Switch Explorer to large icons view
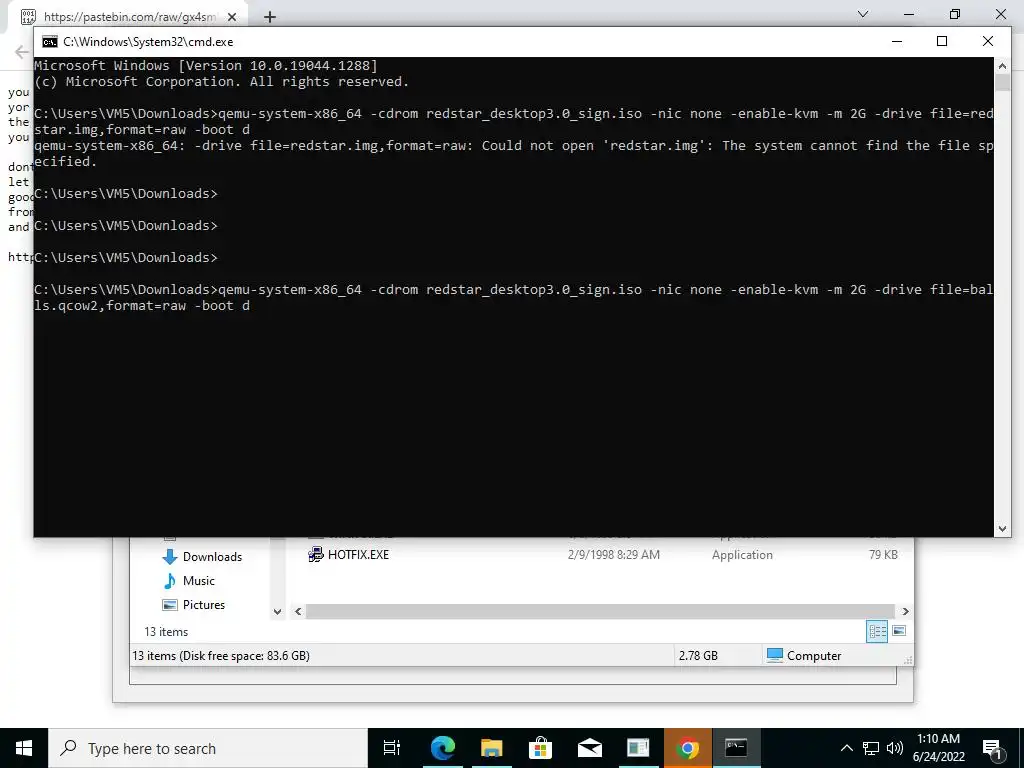The image size is (1024, 768). (x=899, y=631)
